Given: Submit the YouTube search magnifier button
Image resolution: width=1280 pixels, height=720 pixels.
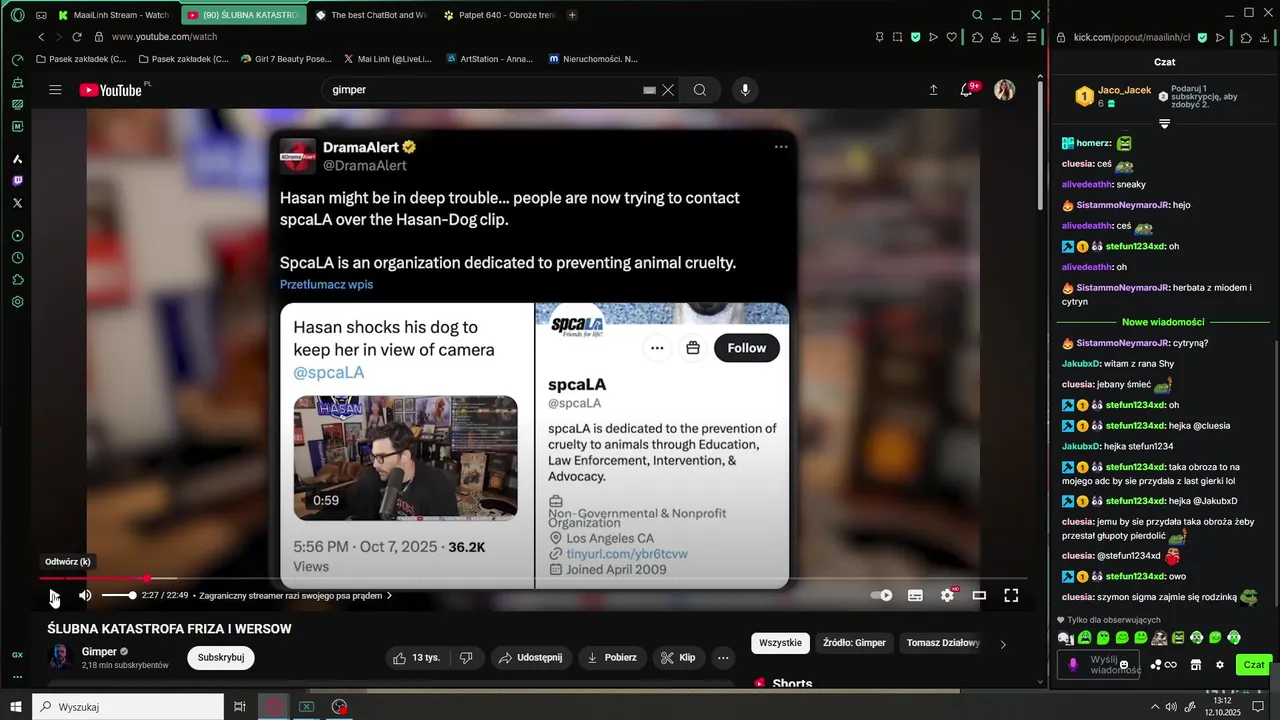Looking at the screenshot, I should click(x=700, y=90).
